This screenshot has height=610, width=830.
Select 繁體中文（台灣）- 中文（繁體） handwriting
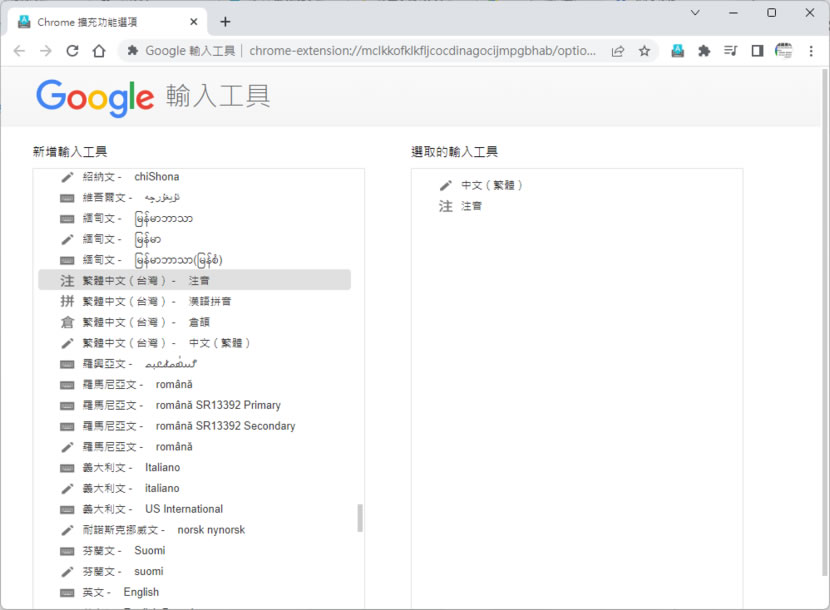pyautogui.click(x=195, y=343)
